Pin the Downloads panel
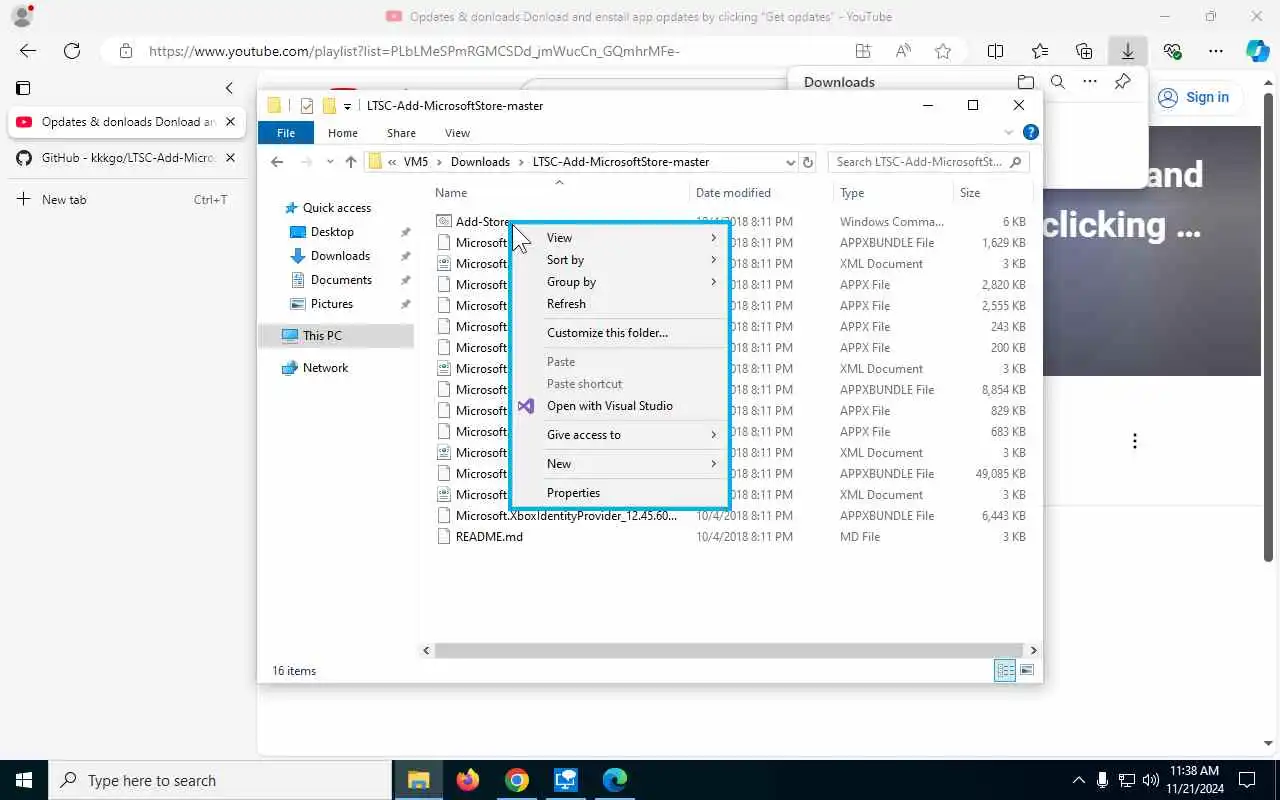Screen dimensions: 1280x800 pos(1122,82)
